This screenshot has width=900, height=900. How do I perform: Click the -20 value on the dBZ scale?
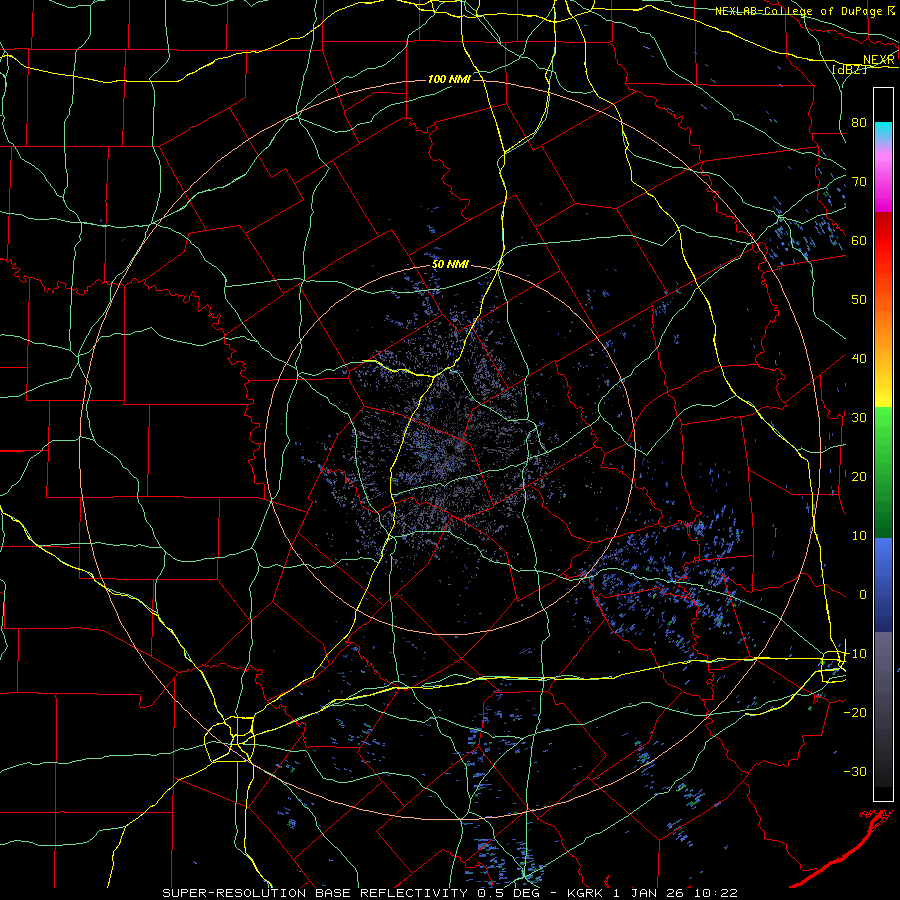pyautogui.click(x=855, y=713)
